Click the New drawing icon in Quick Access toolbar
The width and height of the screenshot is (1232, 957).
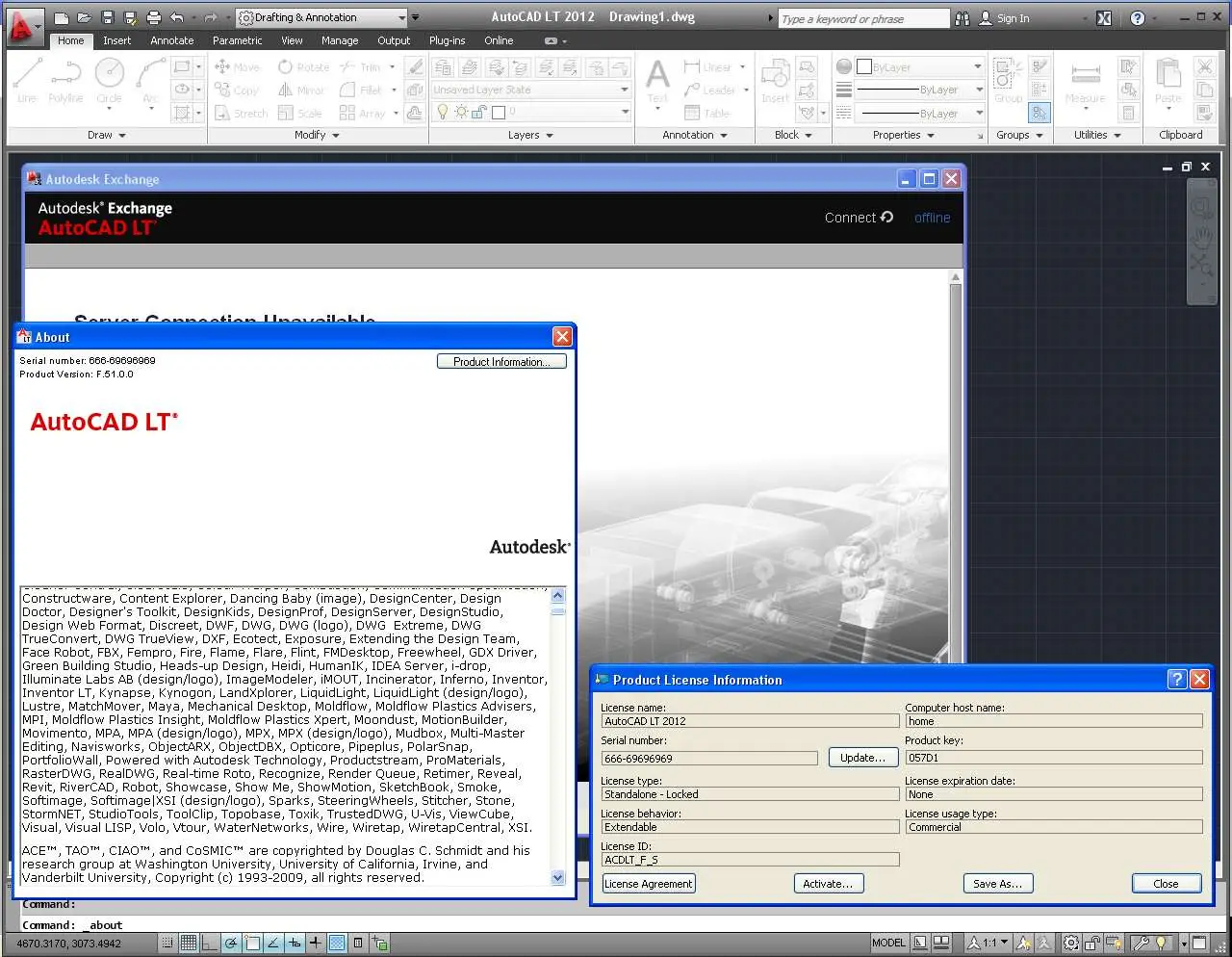(62, 17)
